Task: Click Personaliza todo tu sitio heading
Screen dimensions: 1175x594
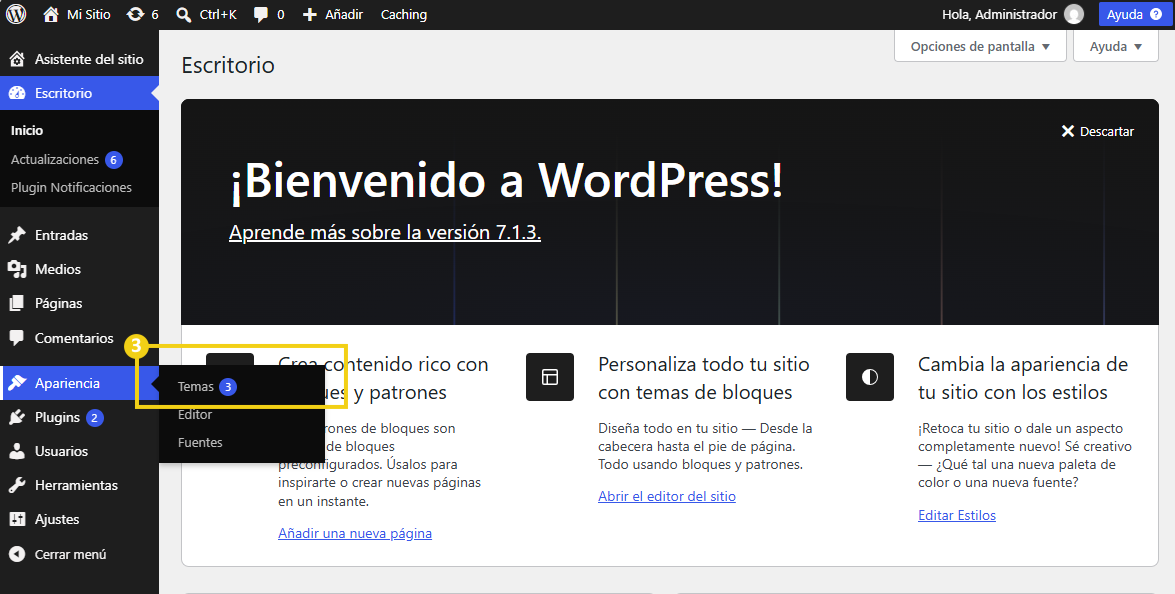Action: tap(704, 378)
